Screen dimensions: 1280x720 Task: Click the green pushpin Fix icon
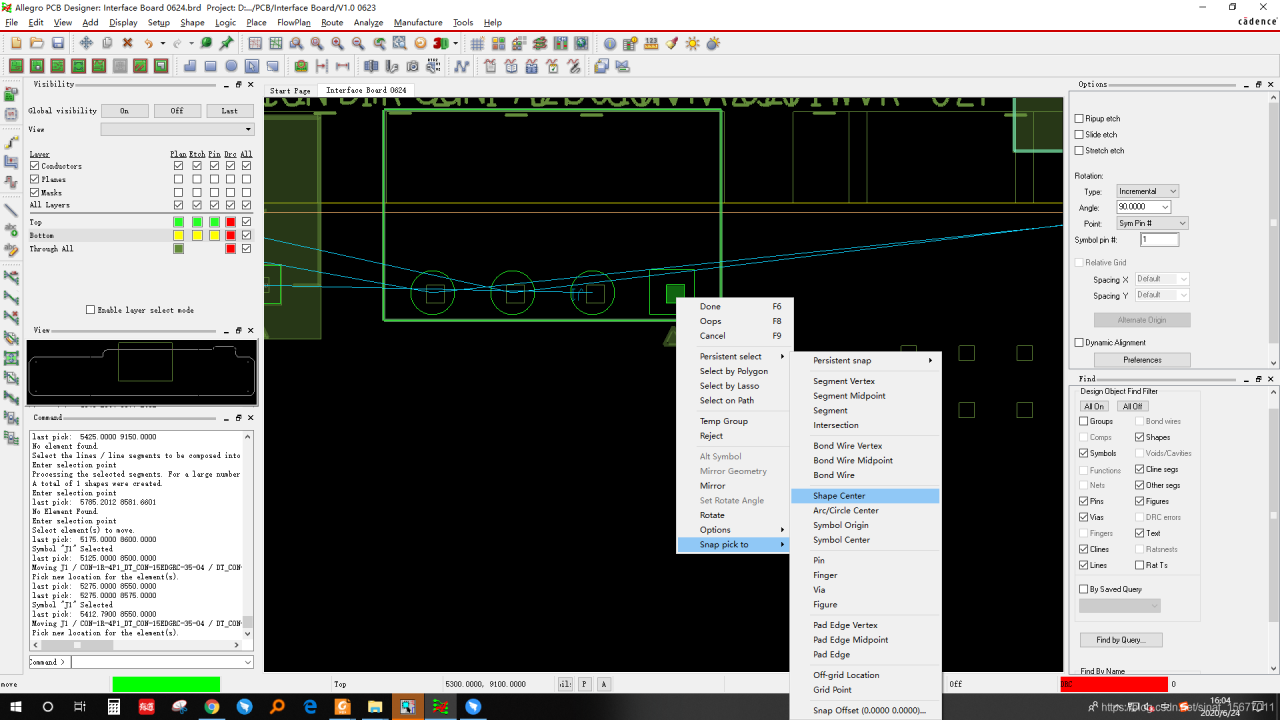227,43
